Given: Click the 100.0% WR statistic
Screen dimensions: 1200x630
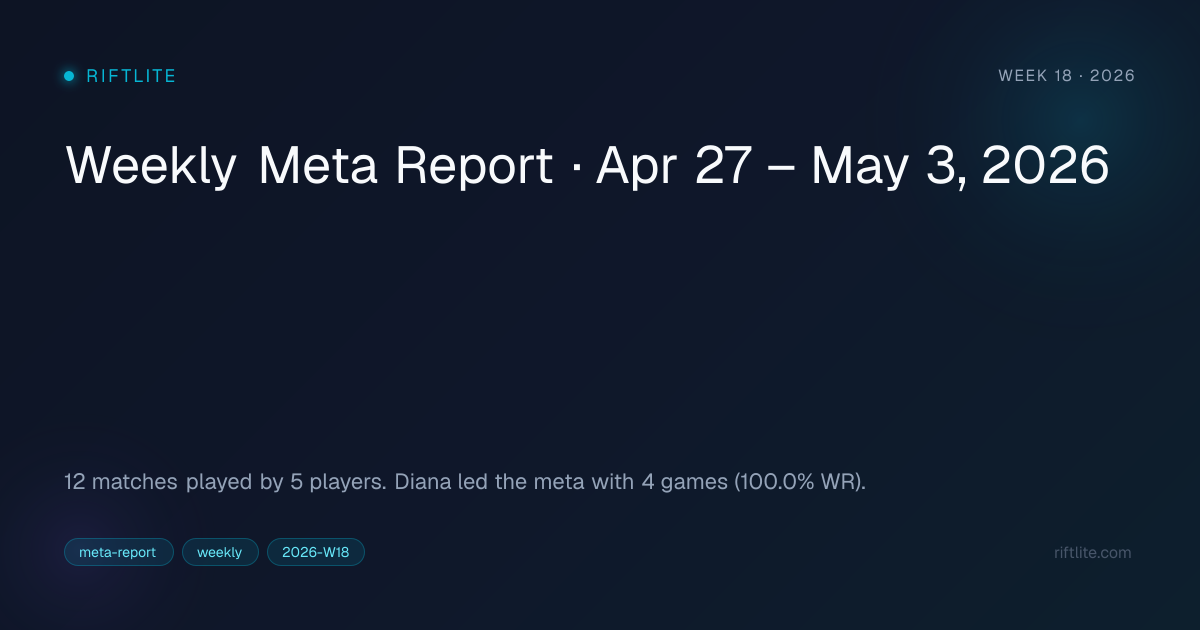Looking at the screenshot, I should click(798, 482).
